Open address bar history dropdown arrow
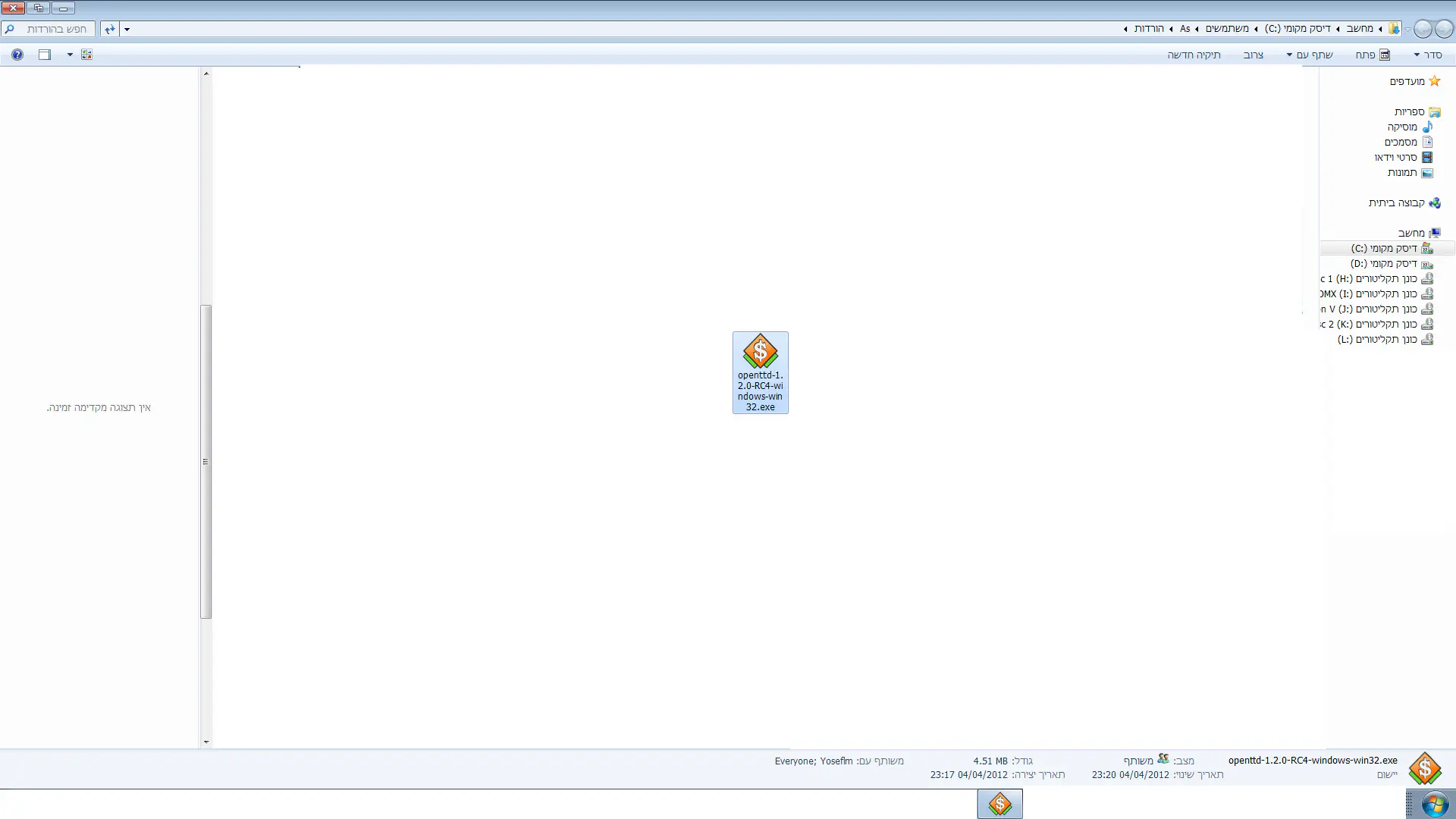This screenshot has height=819, width=1456. coord(127,30)
